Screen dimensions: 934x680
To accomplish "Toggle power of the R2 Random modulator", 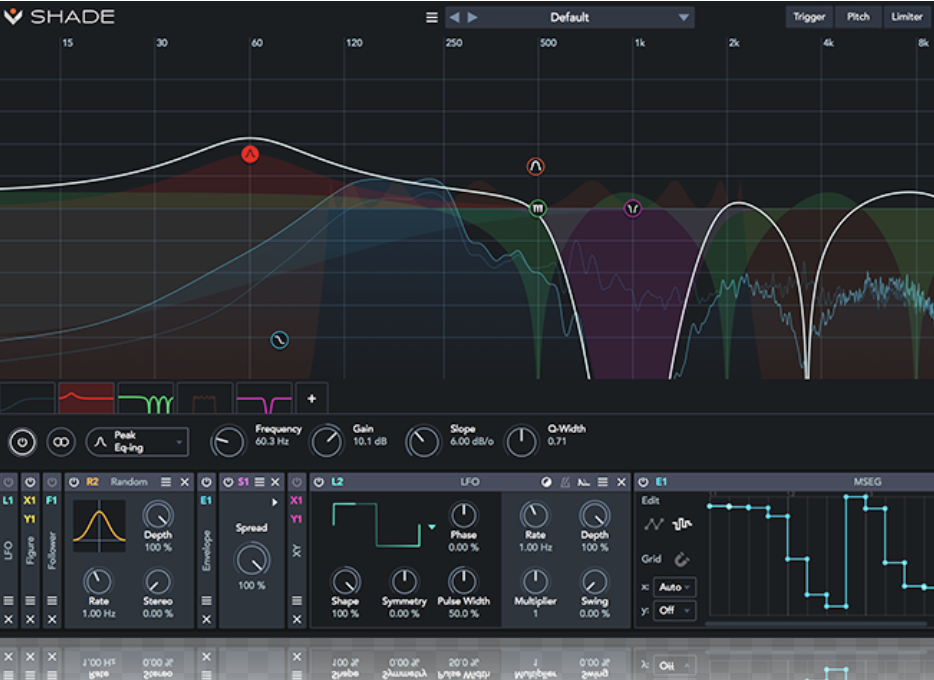I will point(74,482).
